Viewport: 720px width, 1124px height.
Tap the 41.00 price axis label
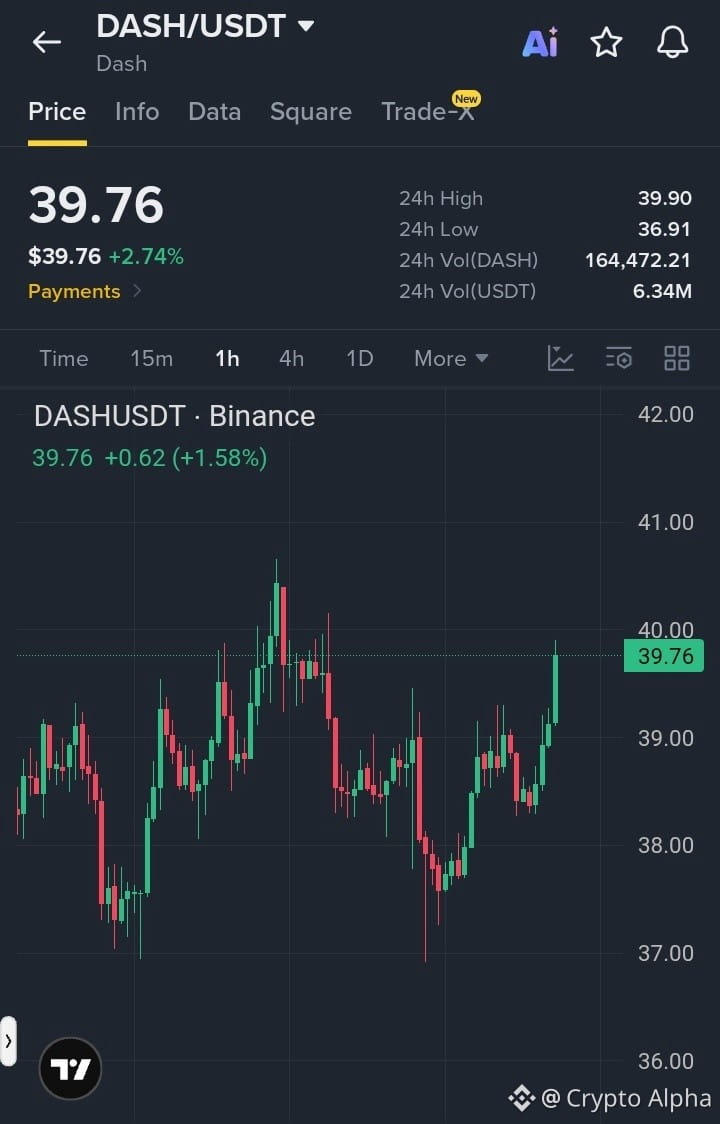point(665,522)
